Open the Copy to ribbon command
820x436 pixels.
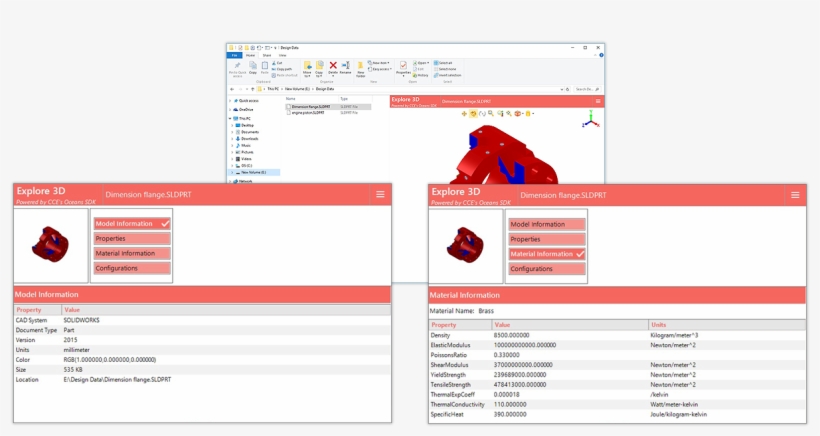(x=319, y=69)
